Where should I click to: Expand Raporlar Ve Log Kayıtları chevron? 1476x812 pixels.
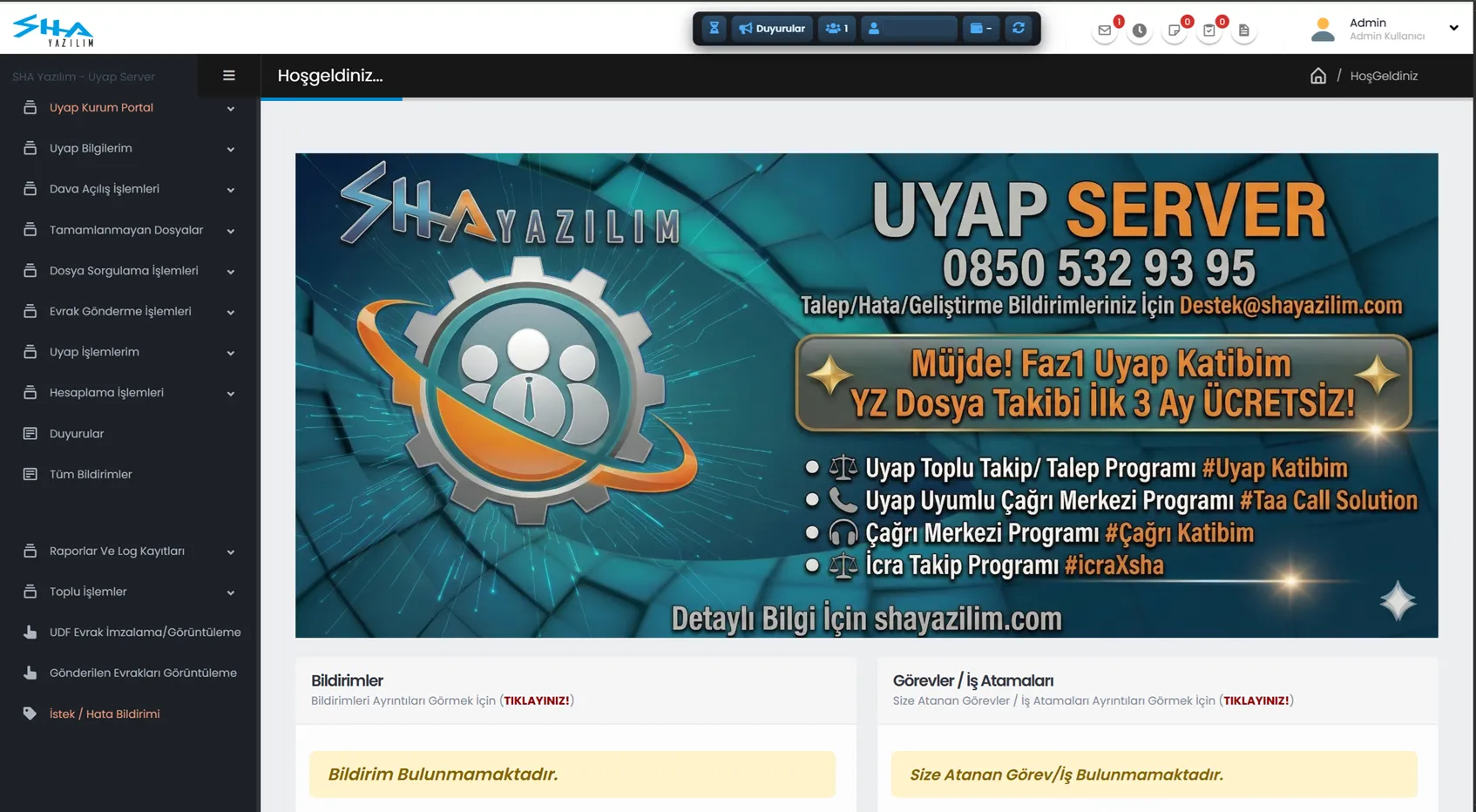[231, 552]
